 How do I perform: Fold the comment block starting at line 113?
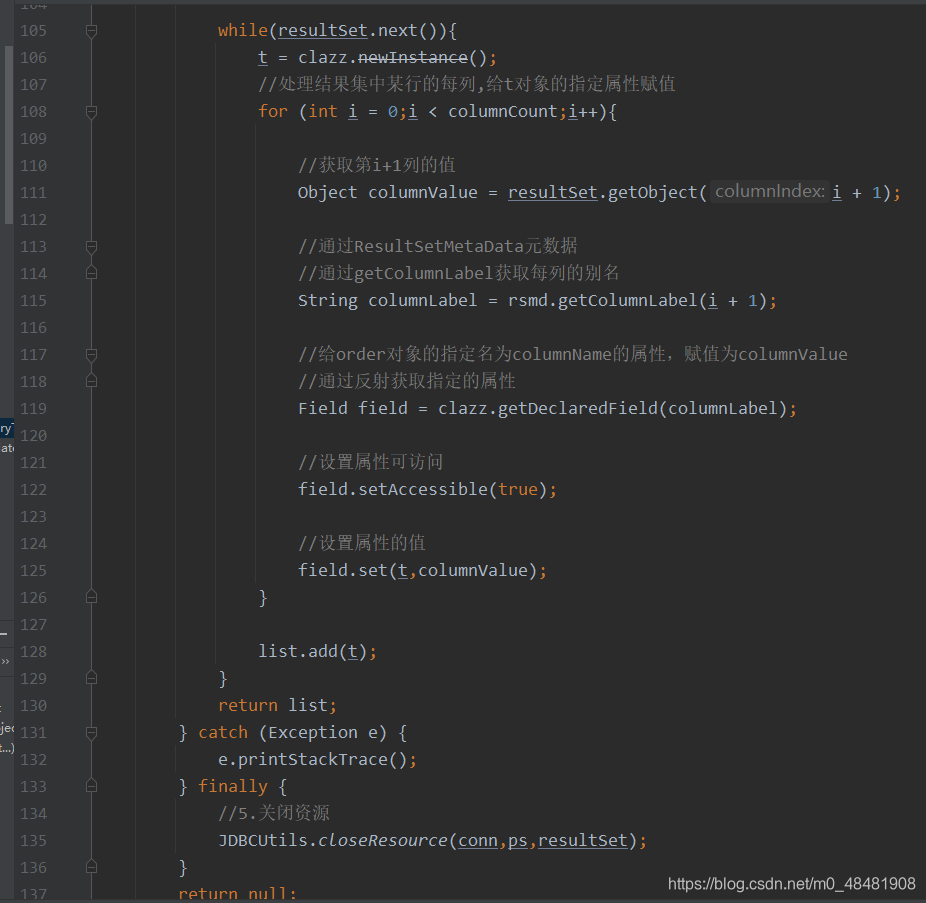(92, 247)
